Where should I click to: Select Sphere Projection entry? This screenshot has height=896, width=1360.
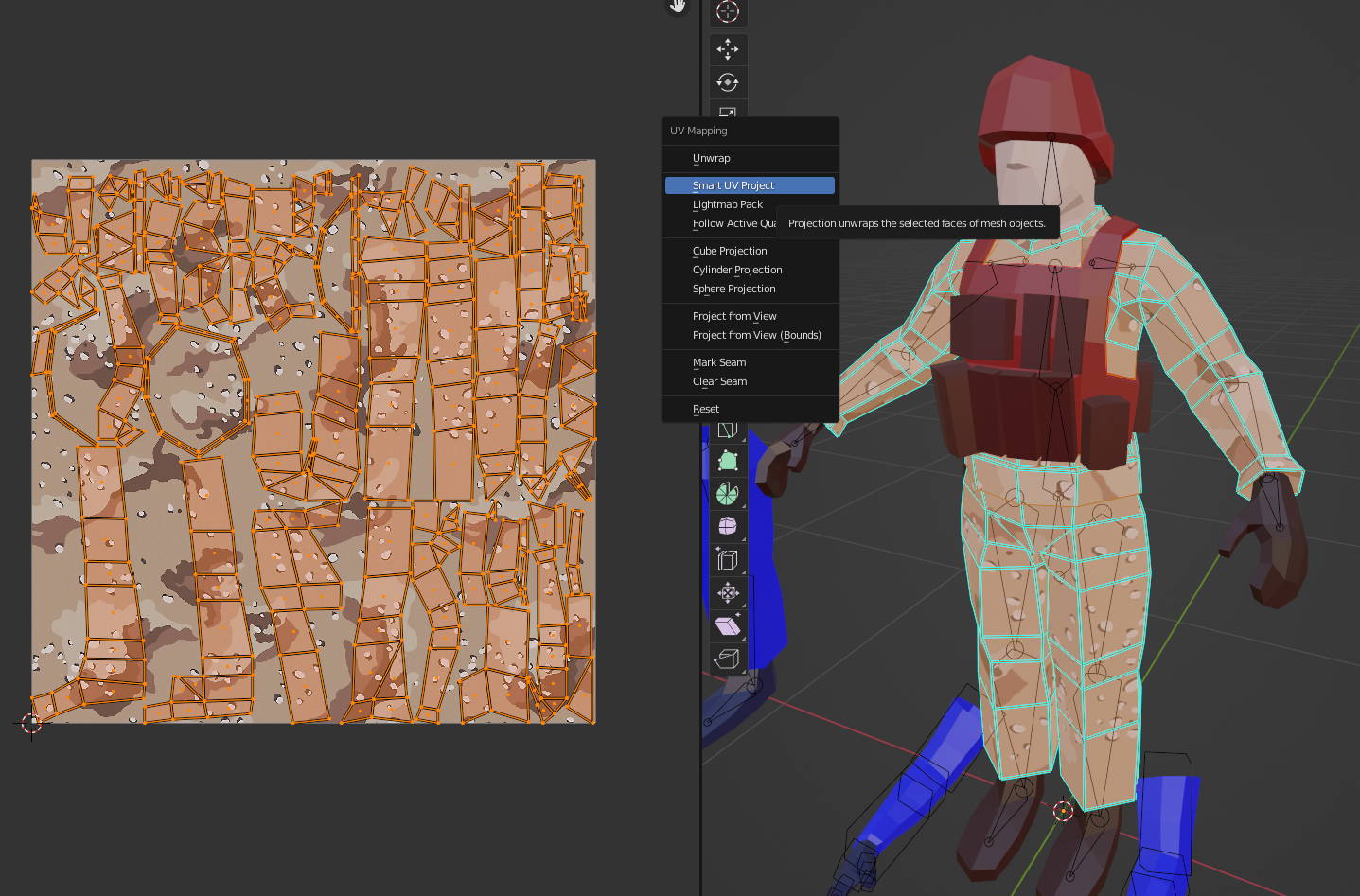click(733, 289)
